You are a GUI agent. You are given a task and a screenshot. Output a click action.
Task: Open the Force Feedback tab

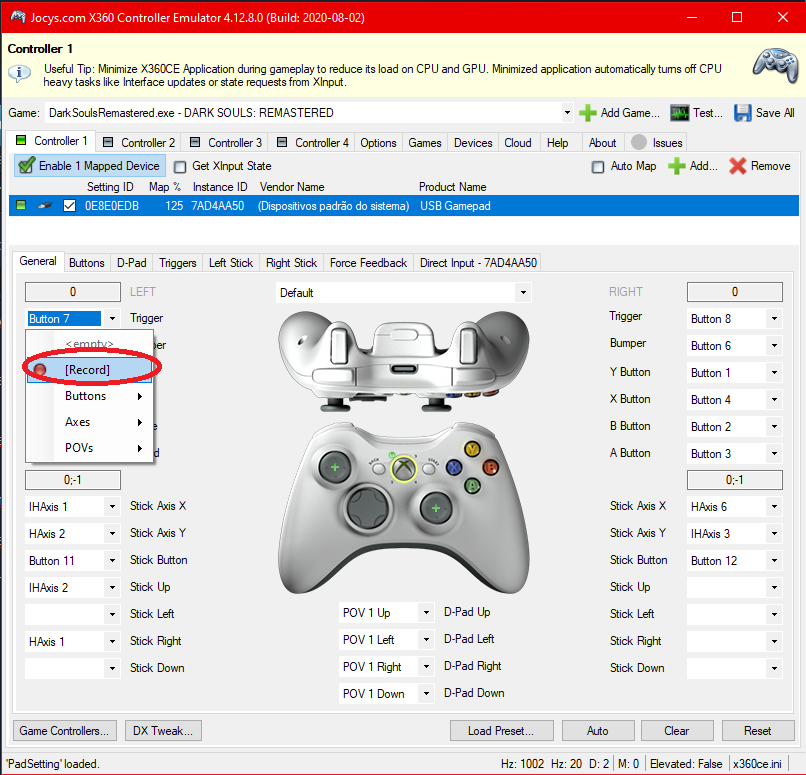click(368, 263)
